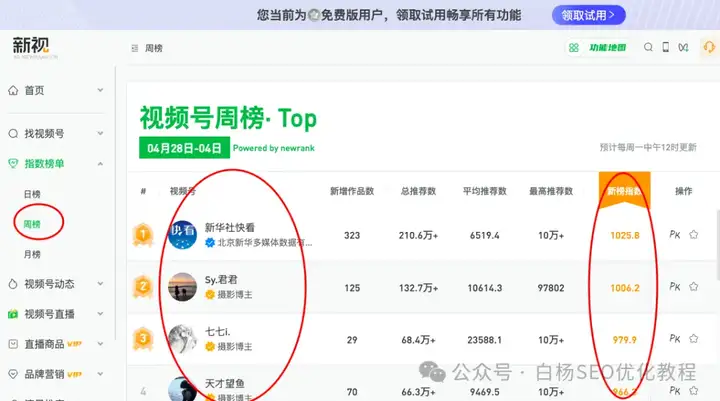Favorite Sy.君君 with star icon
This screenshot has height=401, width=720.
(x=693, y=287)
